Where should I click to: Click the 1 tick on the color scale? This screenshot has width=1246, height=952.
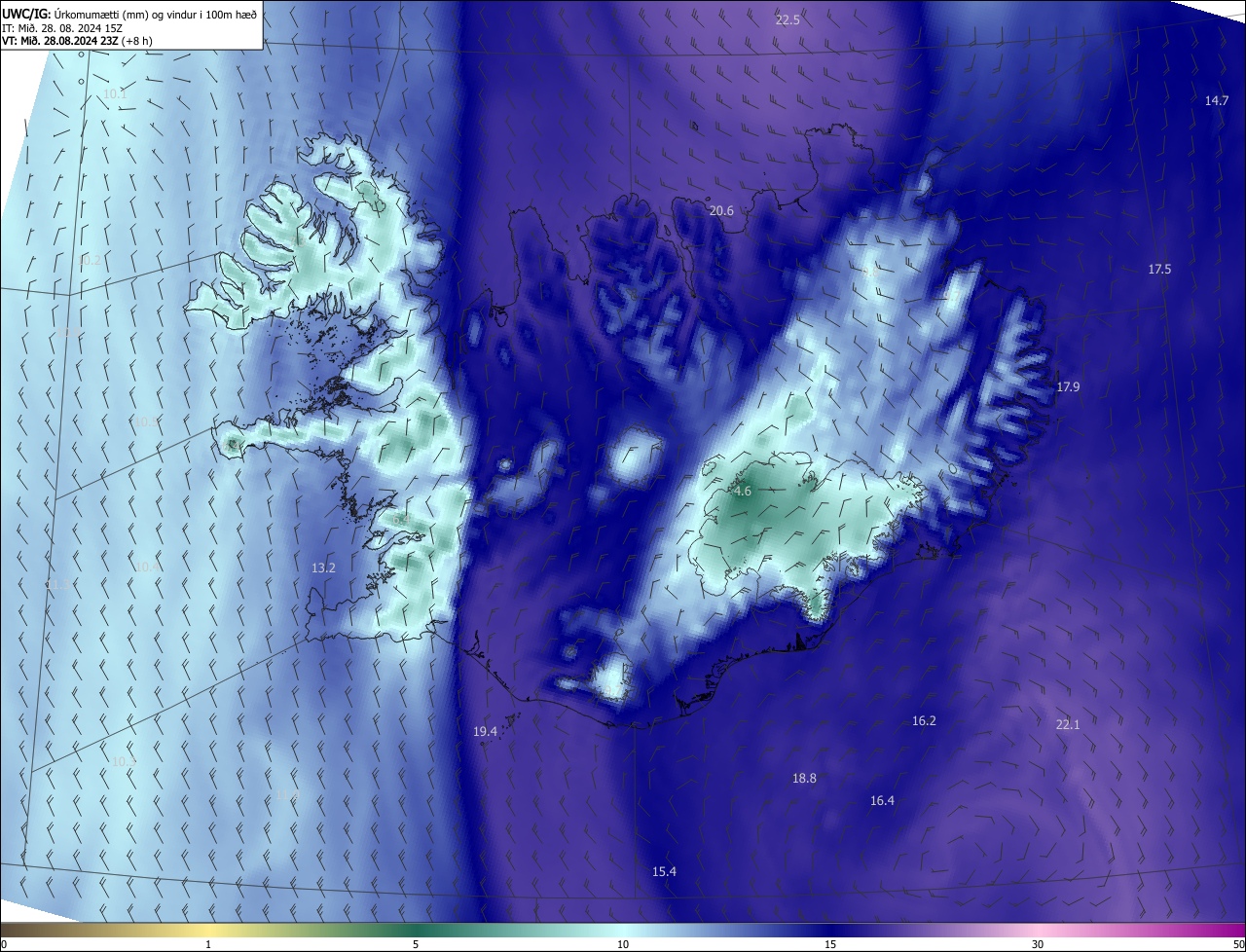click(208, 945)
